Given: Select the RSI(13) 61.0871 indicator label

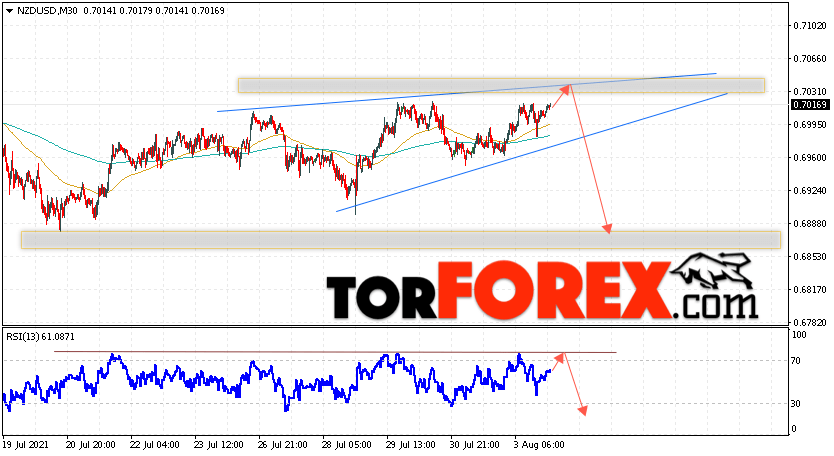Looking at the screenshot, I should [40, 337].
